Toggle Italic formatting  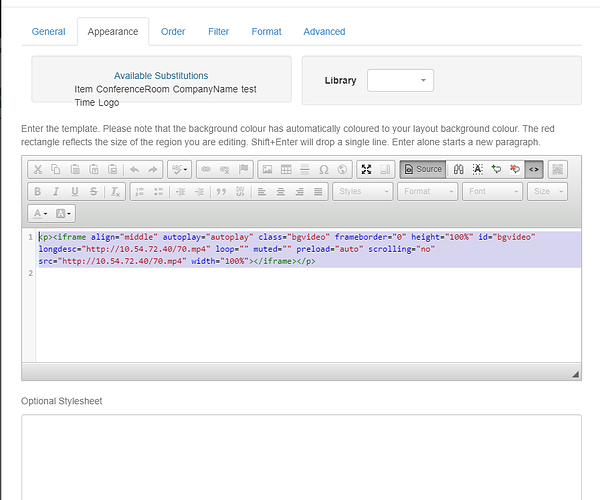(x=56, y=192)
